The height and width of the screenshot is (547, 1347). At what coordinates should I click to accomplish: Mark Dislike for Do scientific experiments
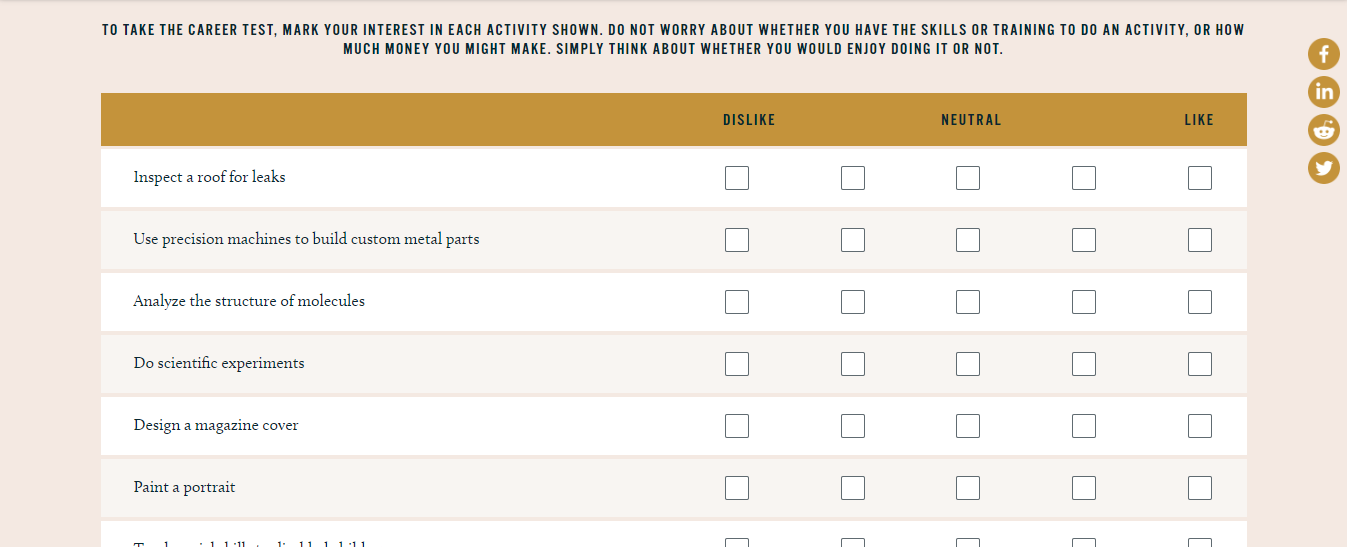pos(737,364)
